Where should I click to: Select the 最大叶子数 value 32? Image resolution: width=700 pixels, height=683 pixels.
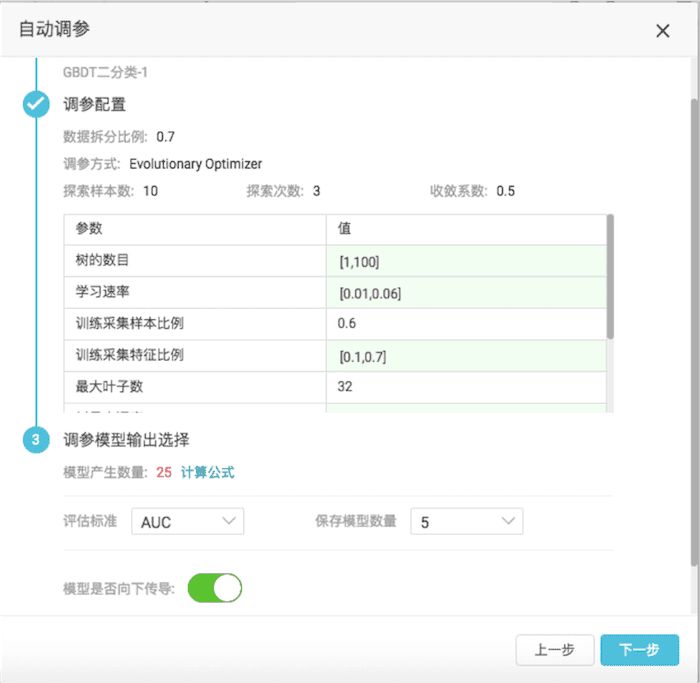coord(345,386)
